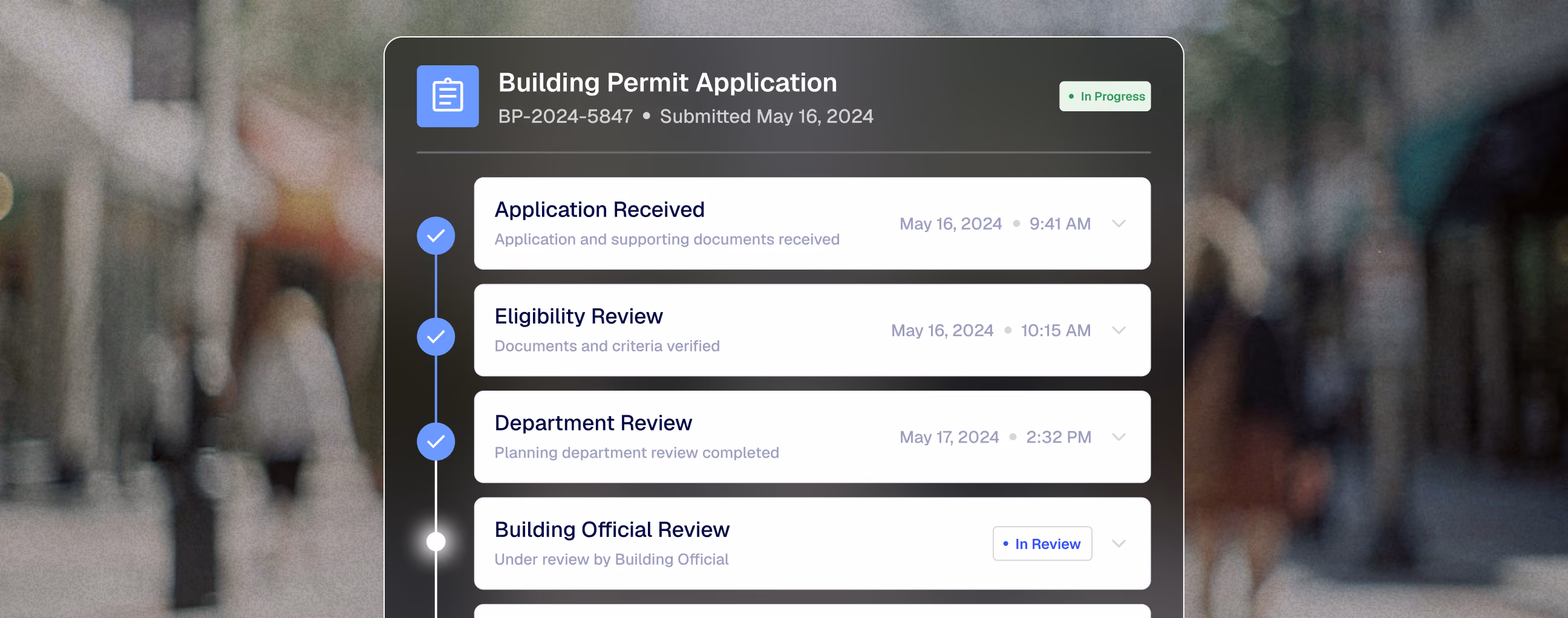Select the Building Official Review timeline dot
Image resolution: width=1568 pixels, height=618 pixels.
(x=436, y=541)
